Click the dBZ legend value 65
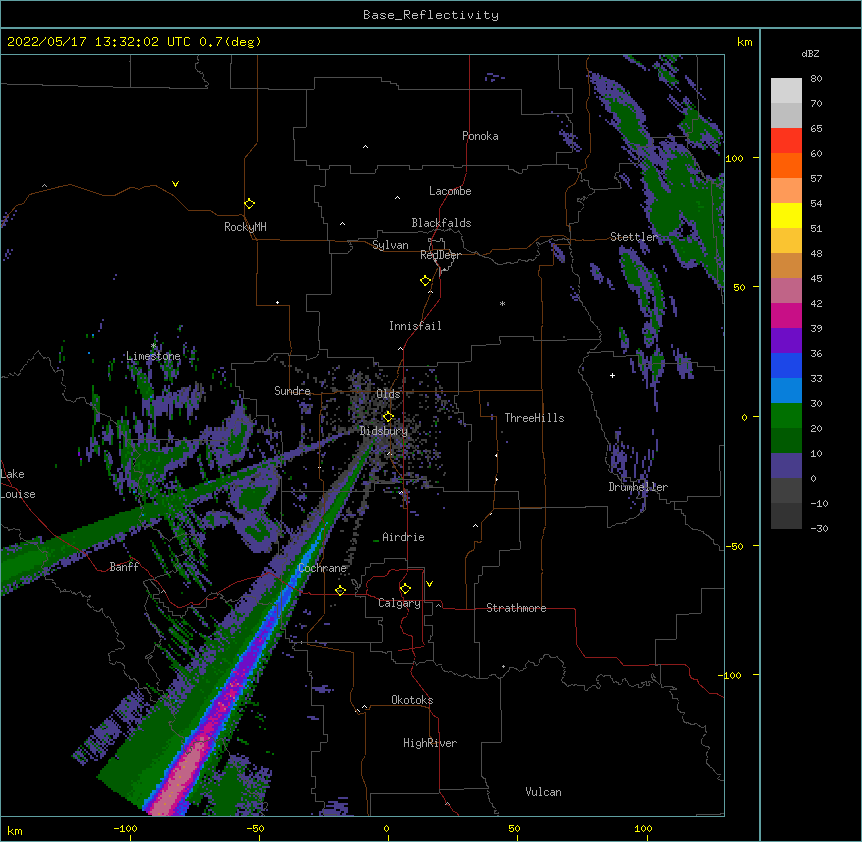The height and width of the screenshot is (842, 862). pos(816,128)
